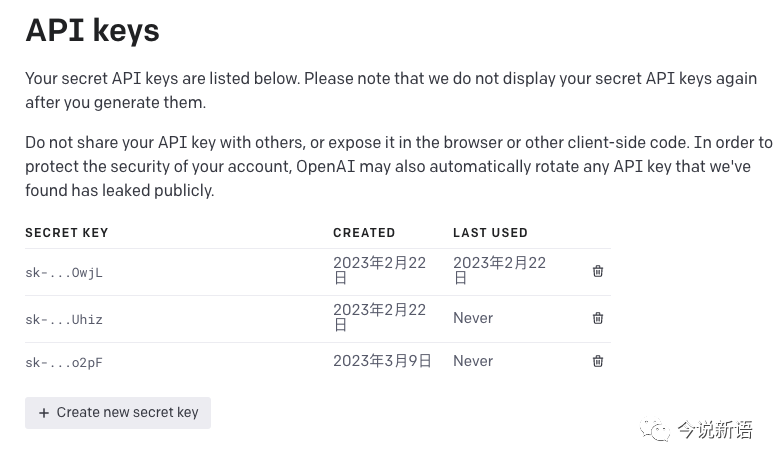Image resolution: width=777 pixels, height=463 pixels.
Task: Click Never in the sk-...o2pF row
Action: pos(473,361)
